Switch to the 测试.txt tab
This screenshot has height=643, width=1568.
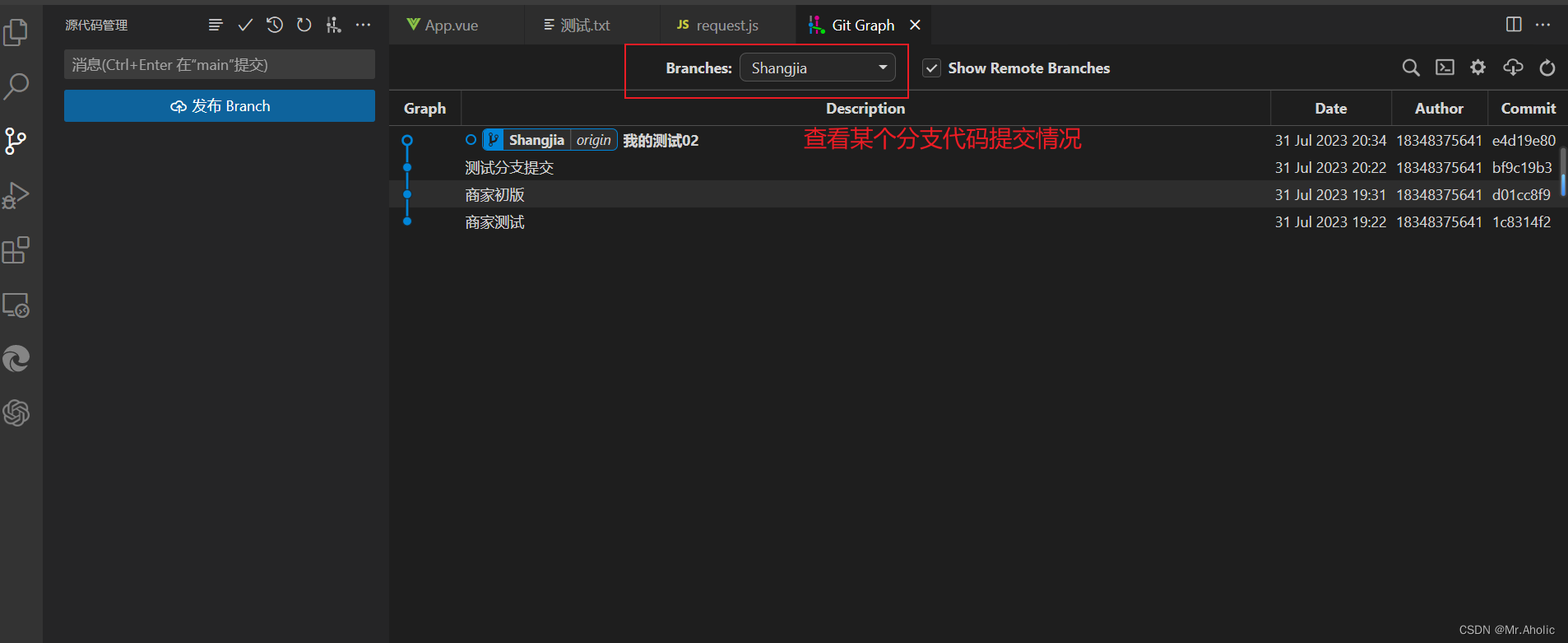[x=591, y=26]
